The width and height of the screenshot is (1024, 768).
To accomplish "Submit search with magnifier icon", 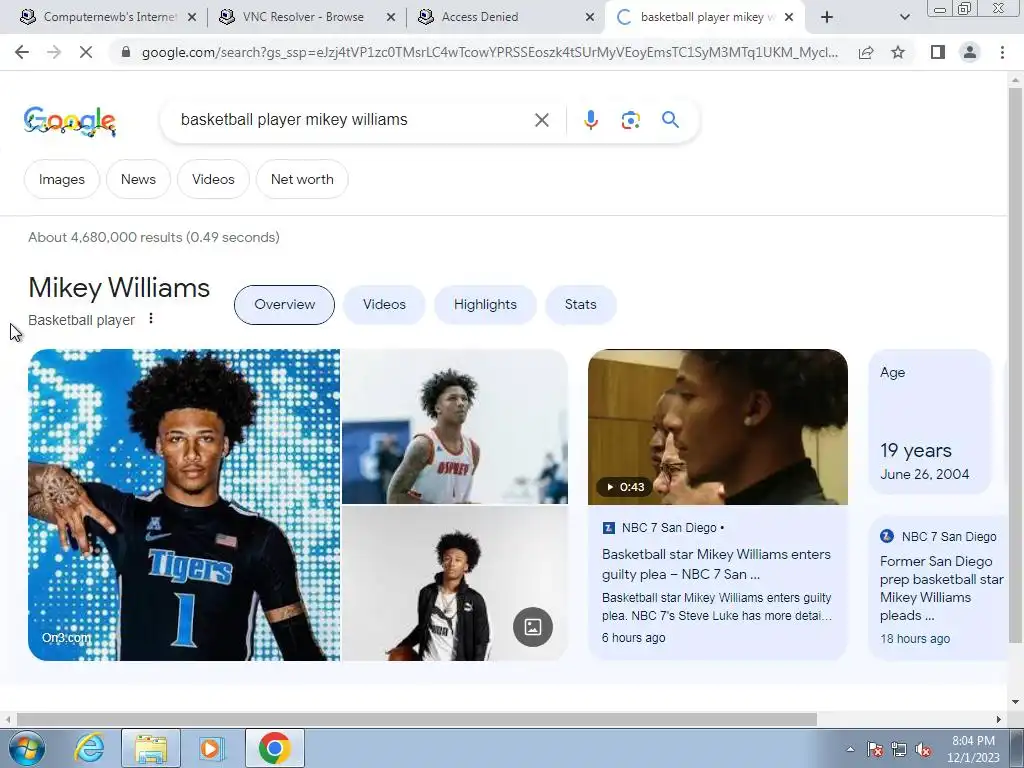I will coord(670,120).
